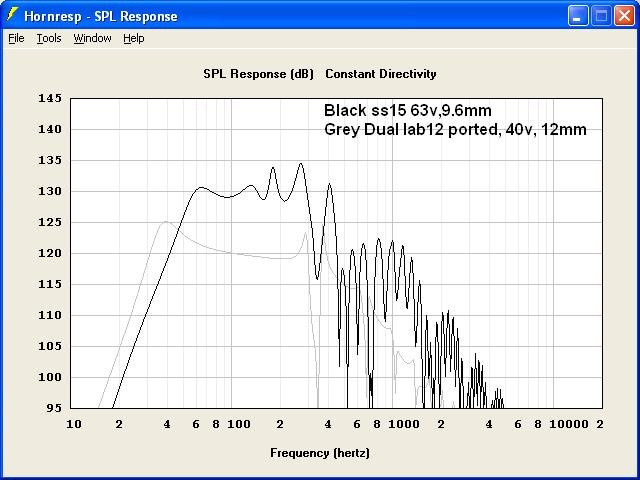Click the 'Black ss15 63v,9.6mm' annotation
Screen dimensions: 640x480
click(408, 111)
